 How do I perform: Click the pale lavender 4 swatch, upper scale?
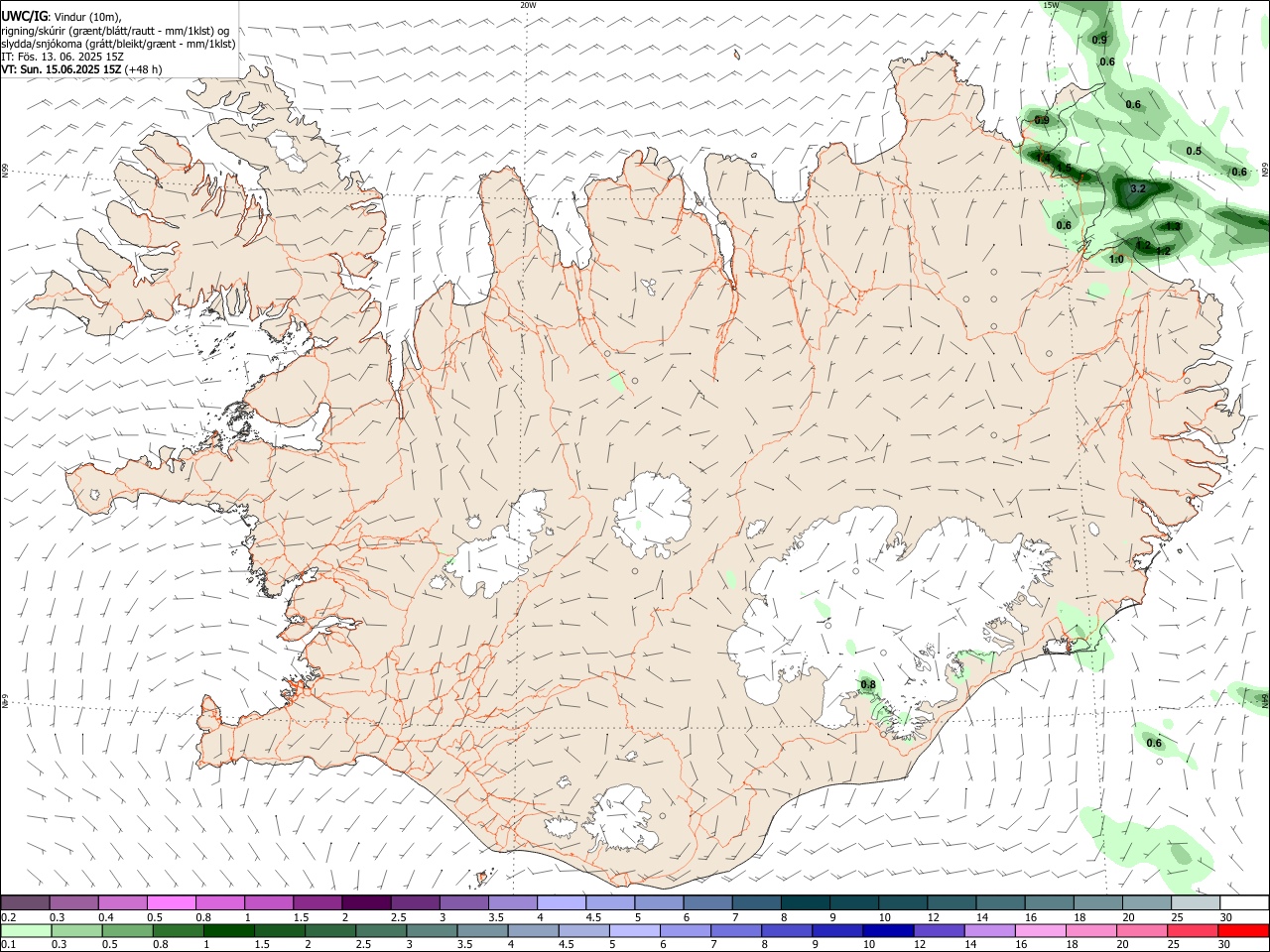(x=562, y=902)
